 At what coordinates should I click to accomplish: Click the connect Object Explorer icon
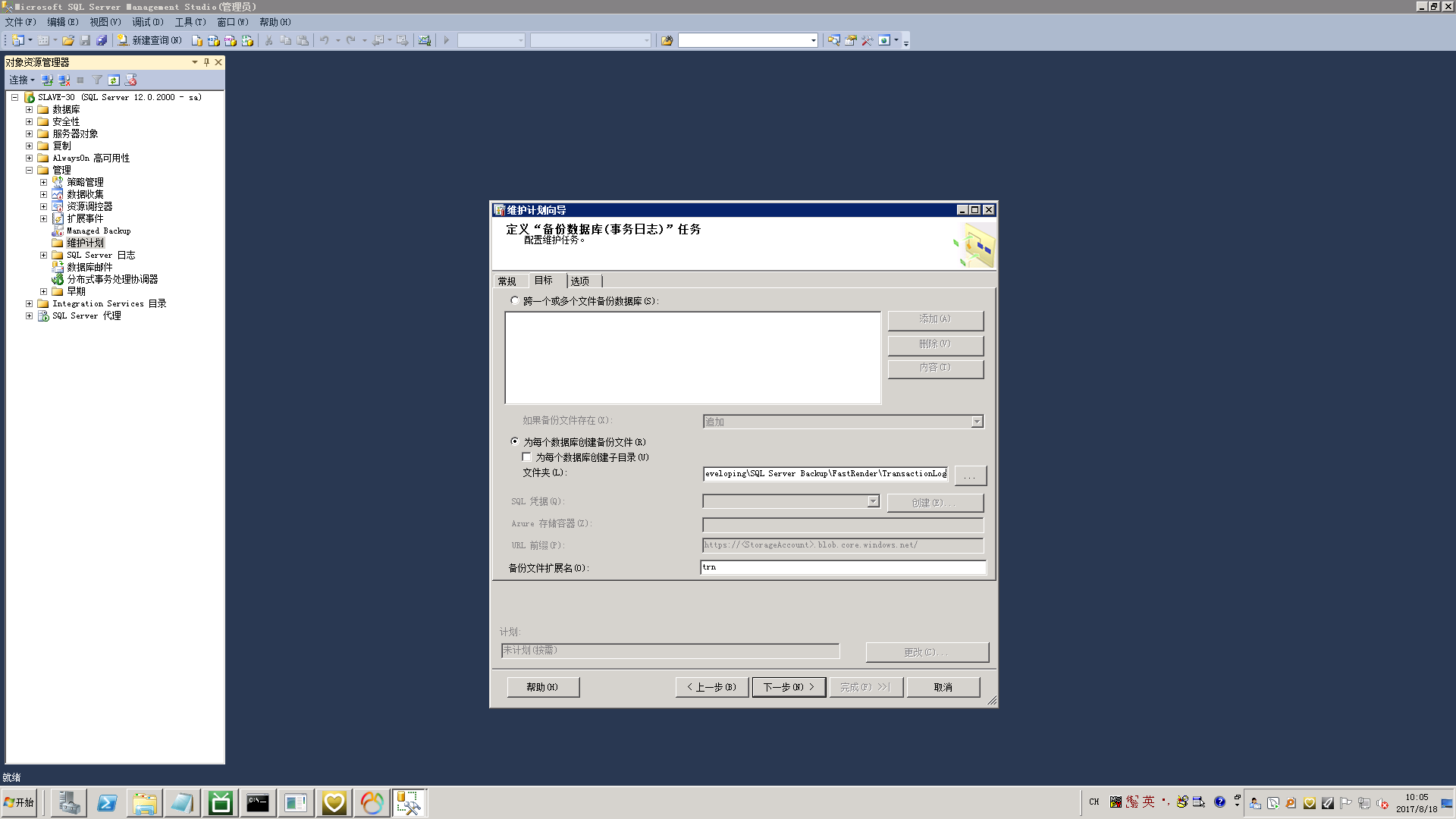point(47,80)
